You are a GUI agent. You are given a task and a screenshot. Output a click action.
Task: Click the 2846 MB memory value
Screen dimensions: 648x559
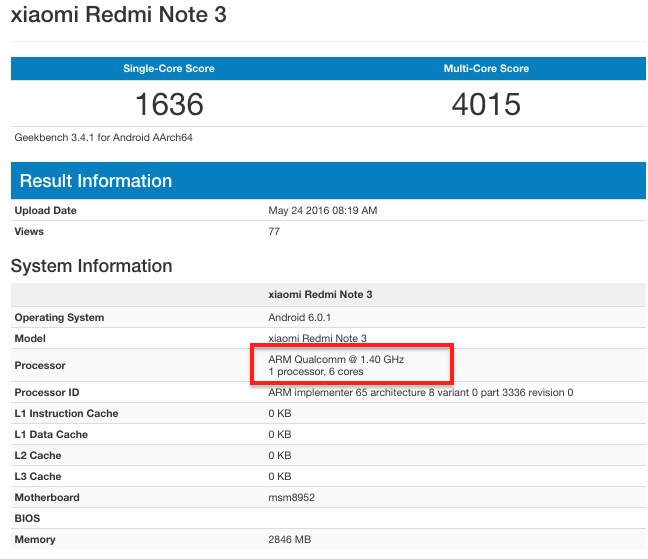[x=291, y=539]
